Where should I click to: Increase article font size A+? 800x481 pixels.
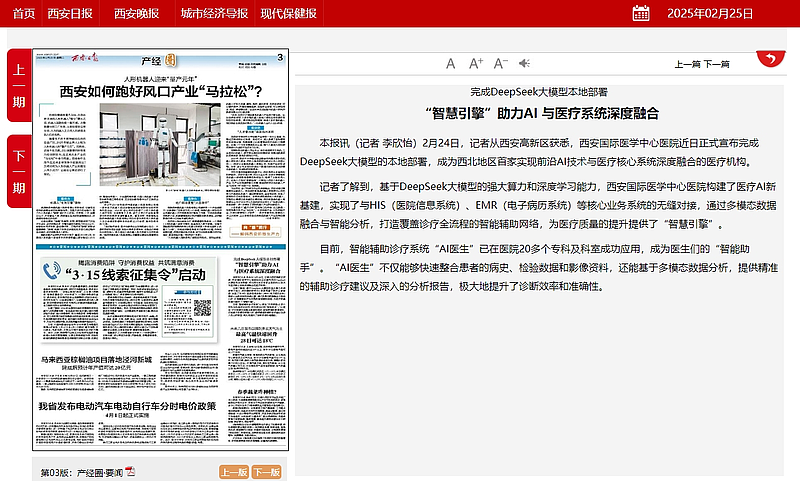tap(476, 63)
